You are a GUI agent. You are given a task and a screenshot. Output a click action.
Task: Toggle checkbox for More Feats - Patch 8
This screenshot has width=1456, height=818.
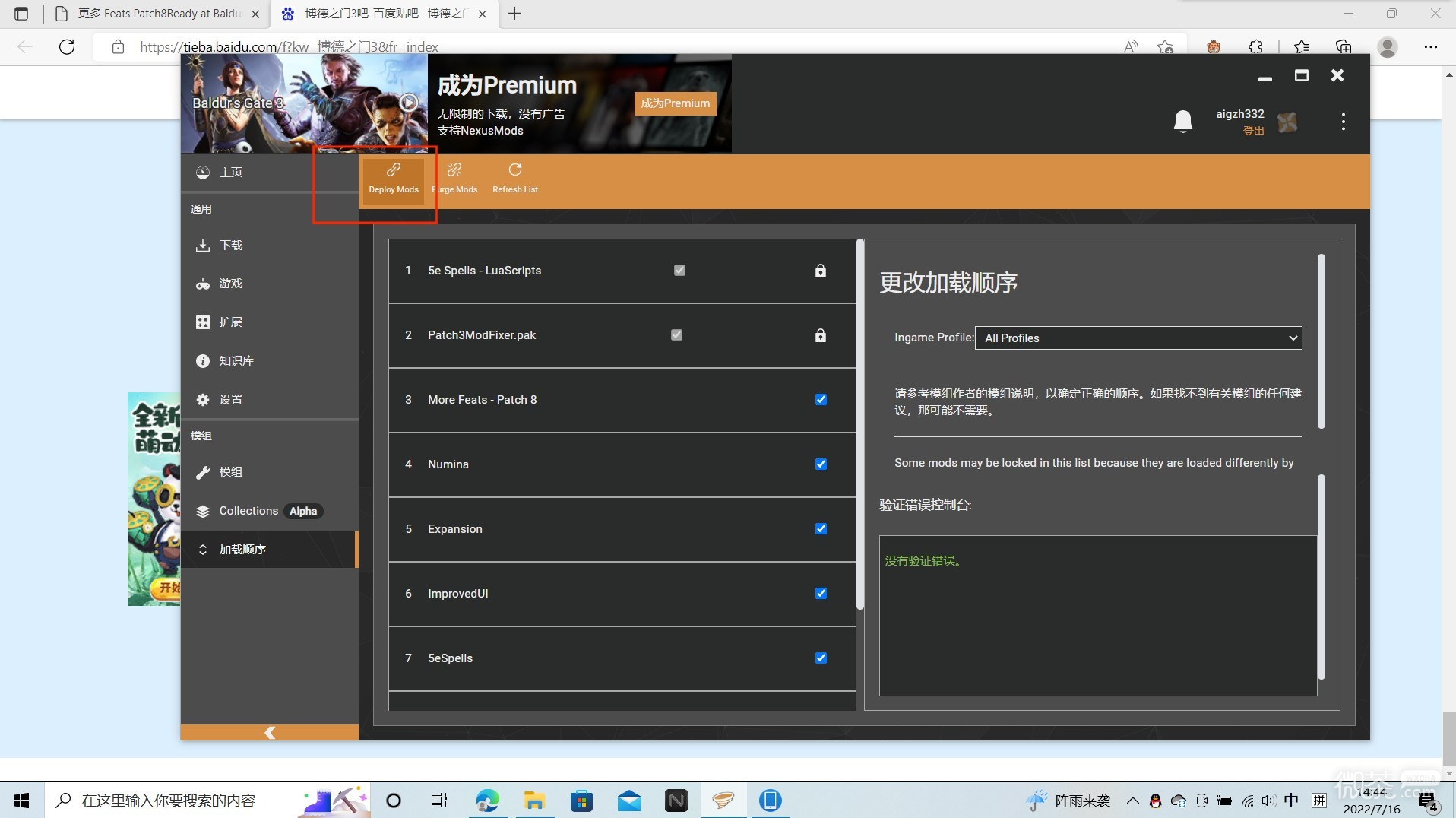pos(821,400)
